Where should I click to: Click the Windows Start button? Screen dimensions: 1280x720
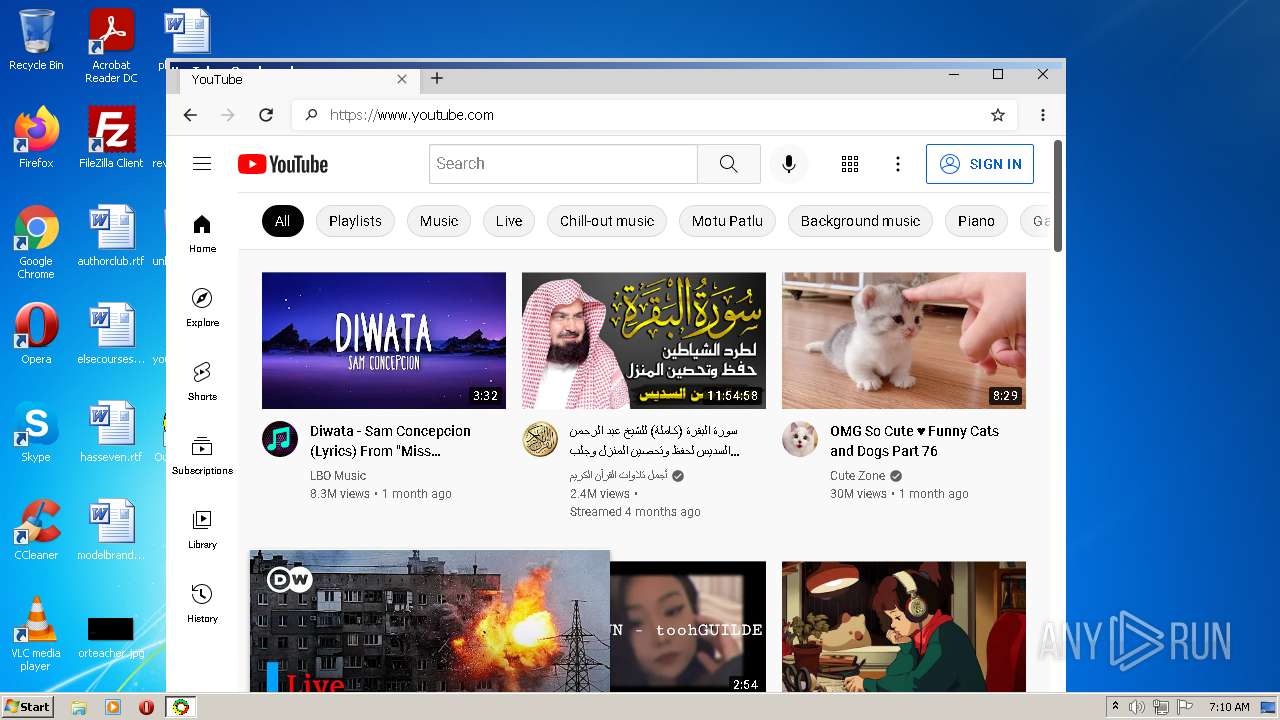27,707
